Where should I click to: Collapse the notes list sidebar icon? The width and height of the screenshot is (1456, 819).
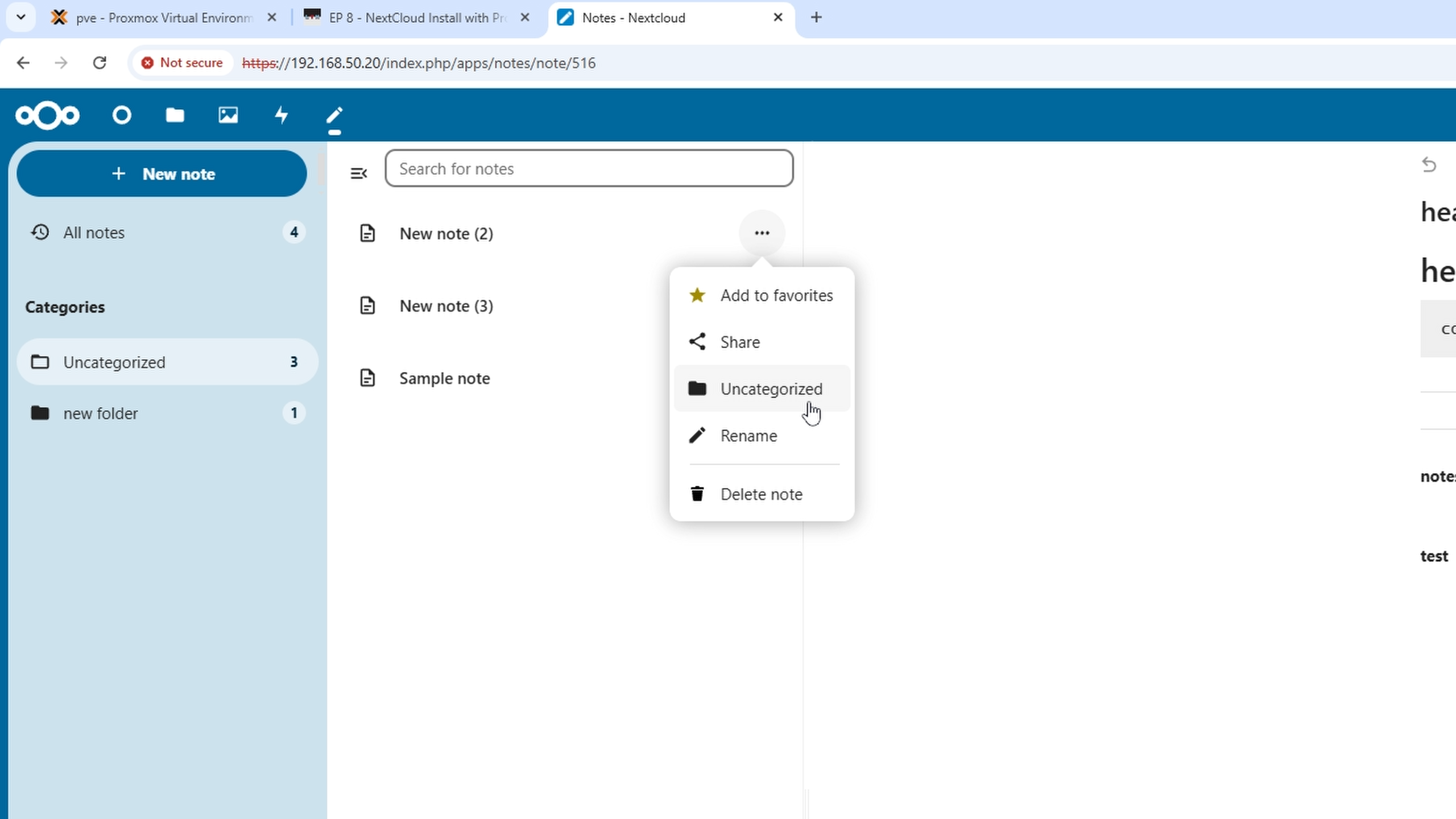tap(358, 173)
